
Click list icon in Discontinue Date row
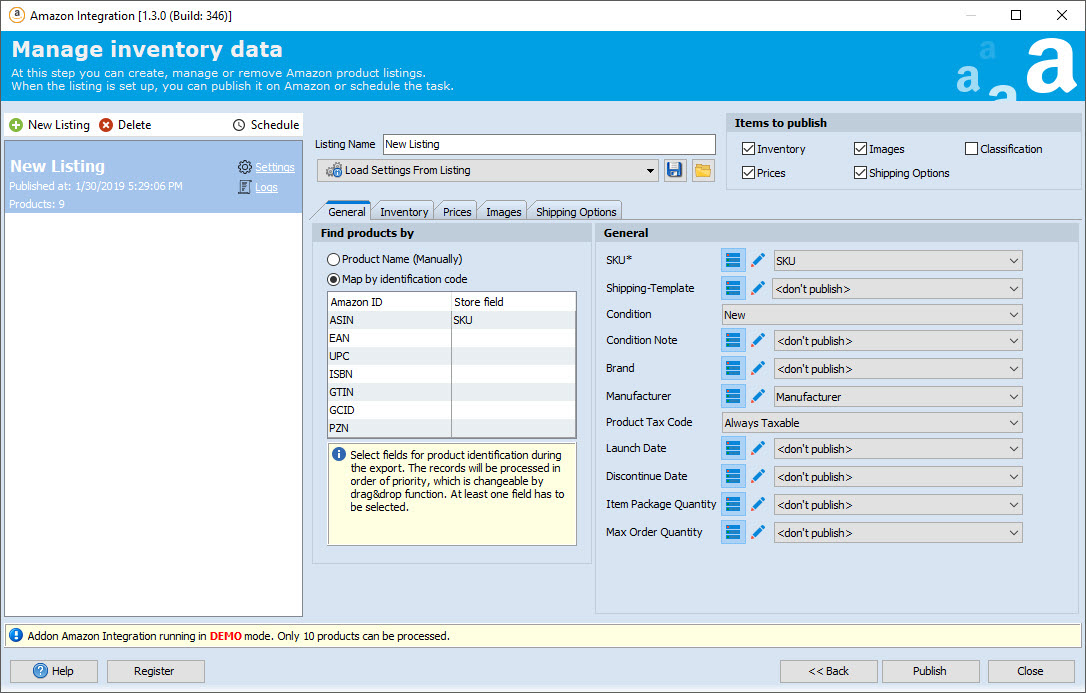click(733, 476)
